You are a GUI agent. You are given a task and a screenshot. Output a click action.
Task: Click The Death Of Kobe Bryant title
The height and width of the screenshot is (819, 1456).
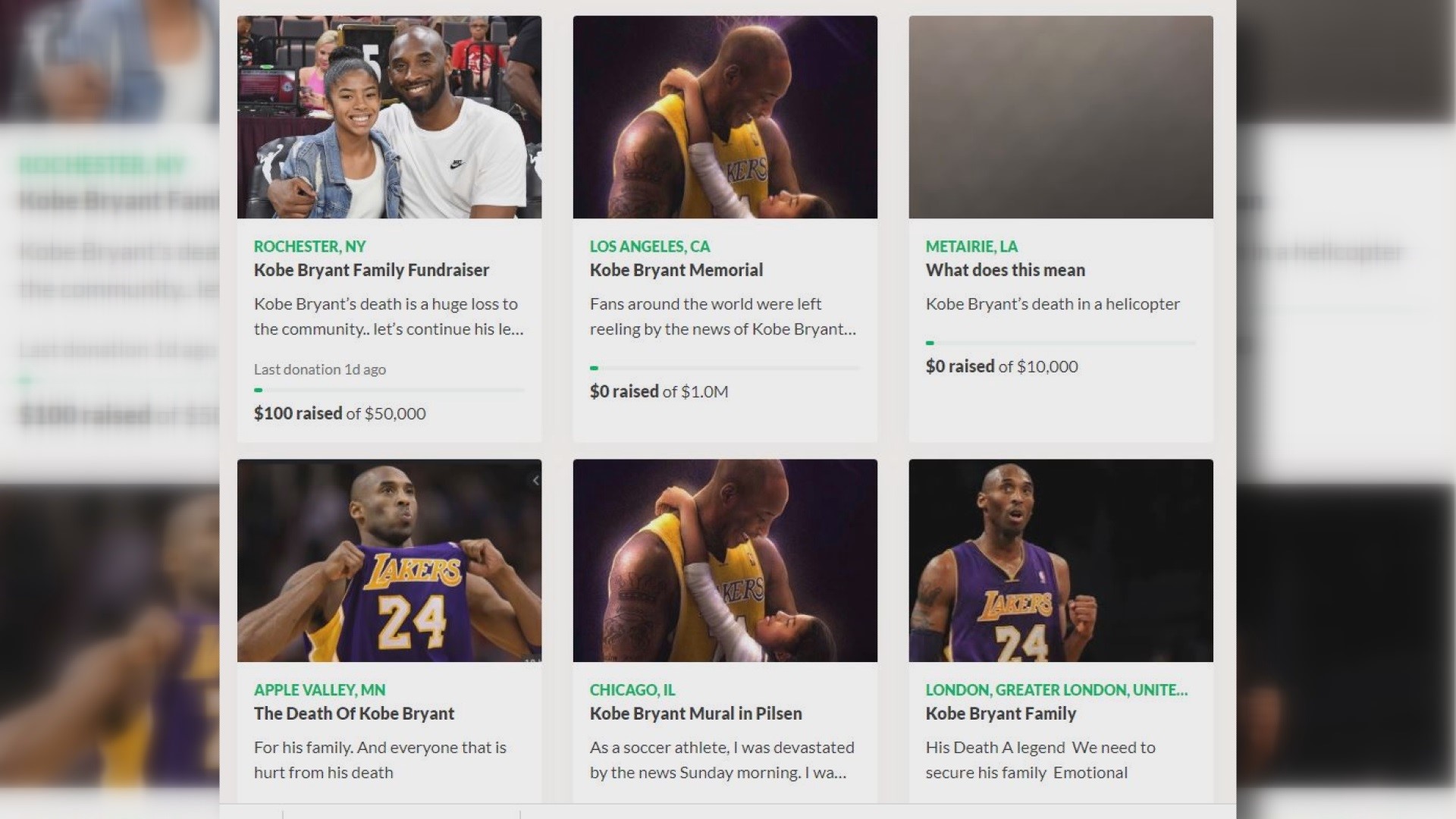pyautogui.click(x=354, y=714)
